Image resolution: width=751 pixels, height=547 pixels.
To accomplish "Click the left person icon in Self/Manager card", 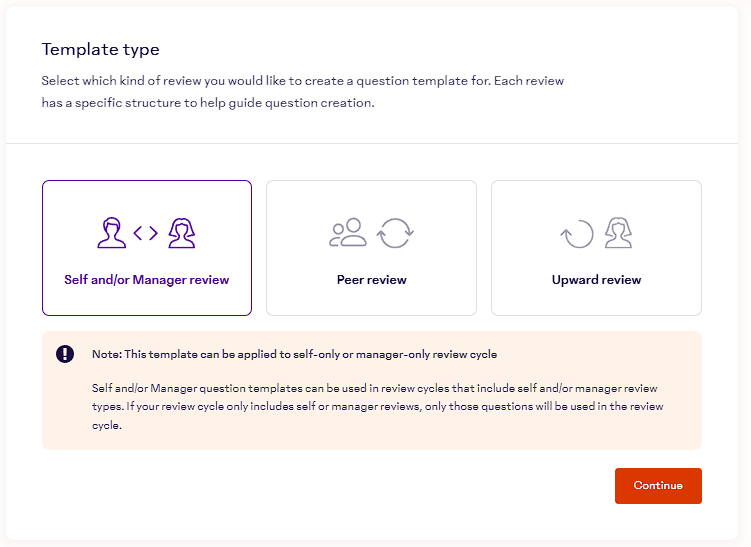I will click(x=112, y=233).
